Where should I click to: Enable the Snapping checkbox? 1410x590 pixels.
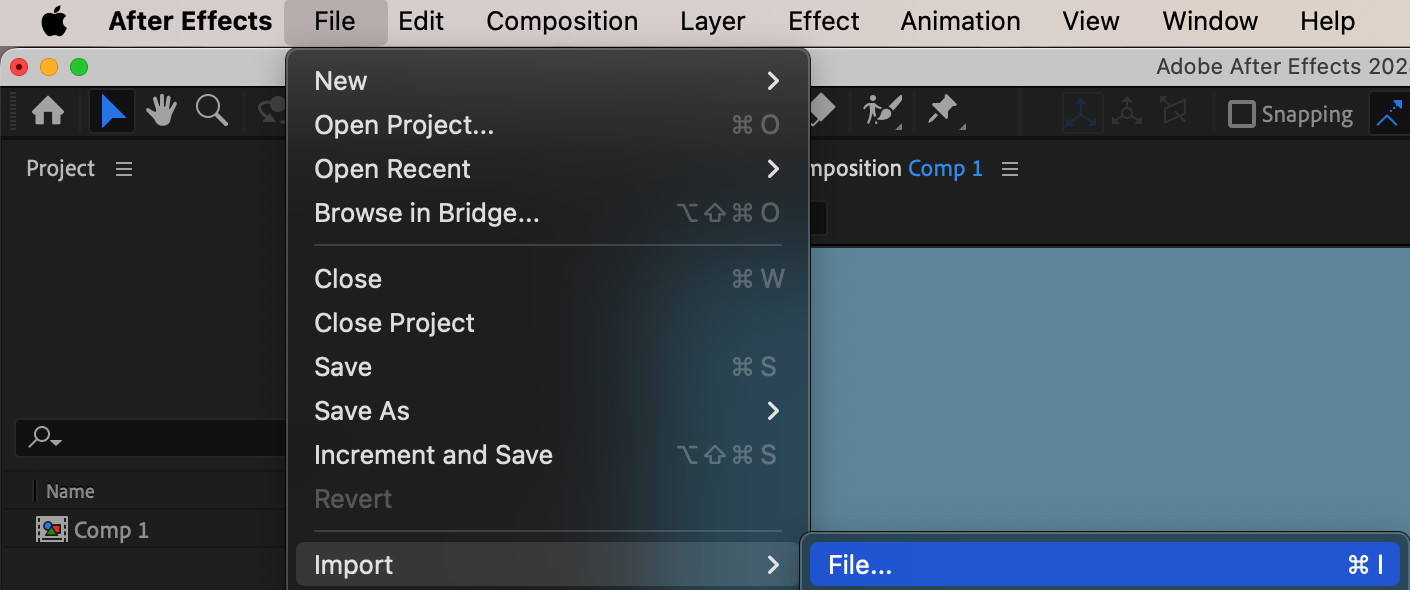[1241, 114]
